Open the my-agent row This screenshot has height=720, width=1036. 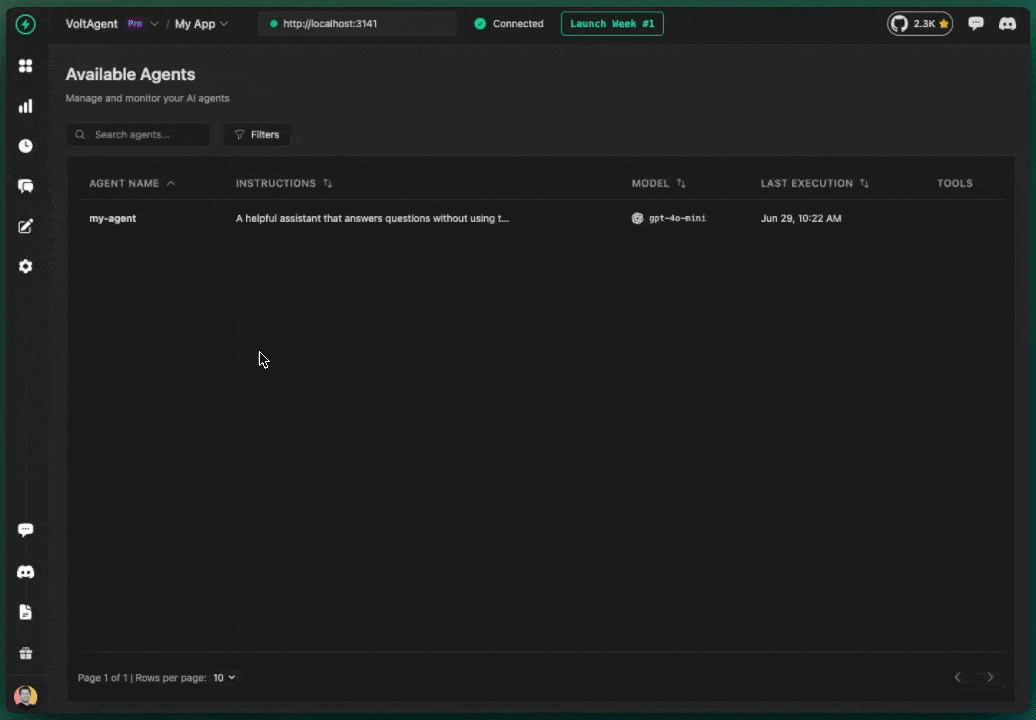[x=542, y=218]
